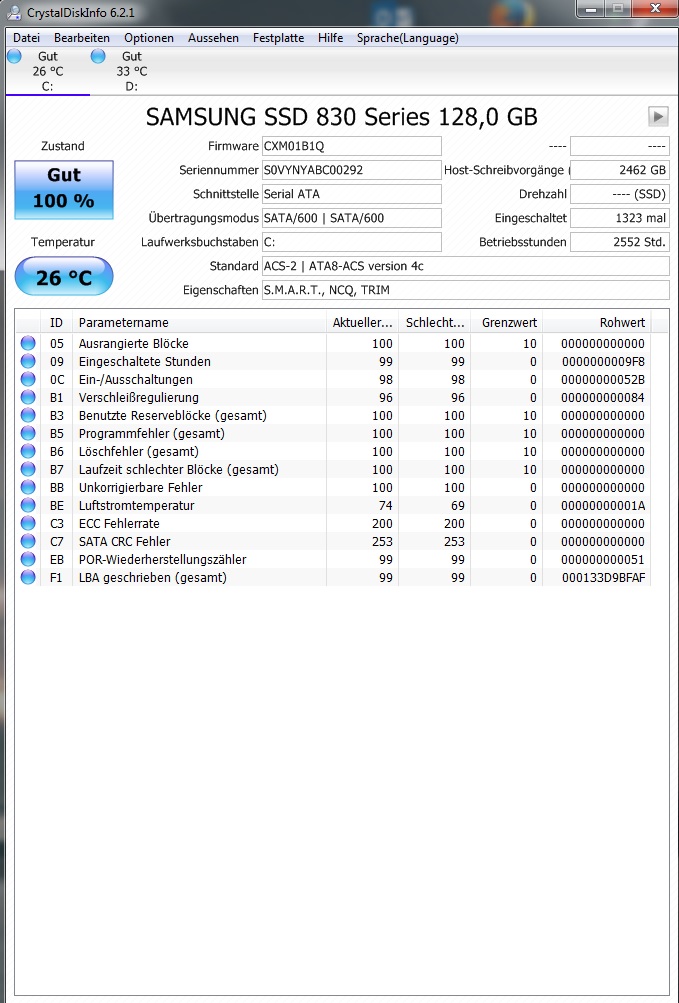Image resolution: width=679 pixels, height=1003 pixels.
Task: Click the Seriennummer field
Action: [x=351, y=170]
